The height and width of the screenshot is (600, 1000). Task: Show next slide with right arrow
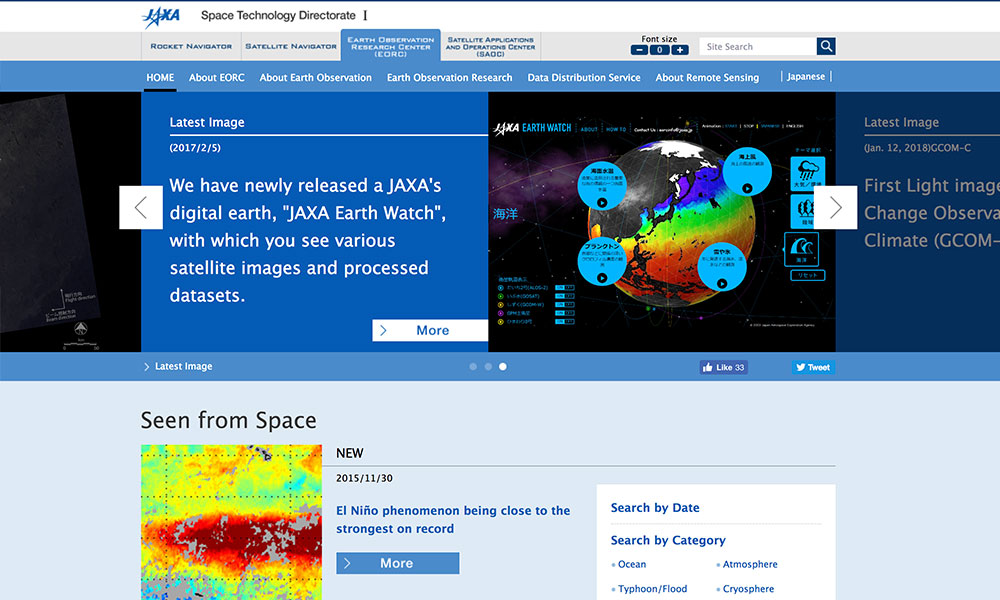pyautogui.click(x=835, y=207)
